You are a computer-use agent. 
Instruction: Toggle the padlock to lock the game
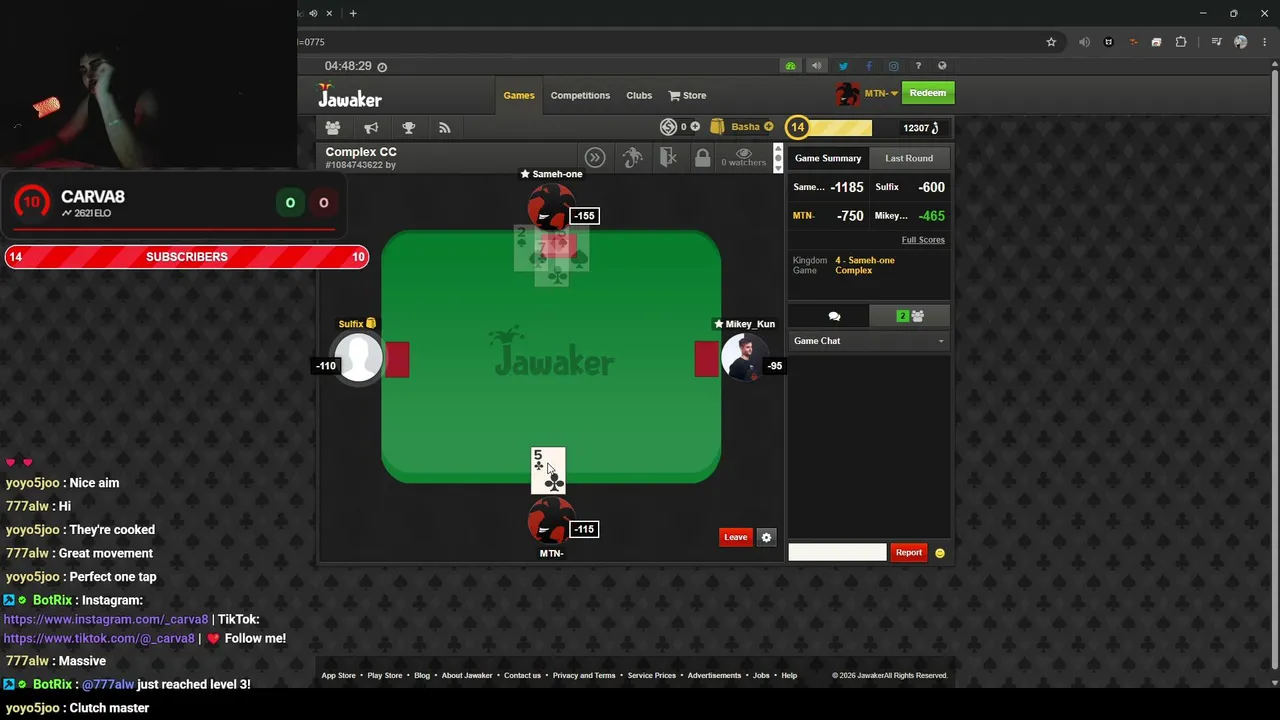pos(702,158)
